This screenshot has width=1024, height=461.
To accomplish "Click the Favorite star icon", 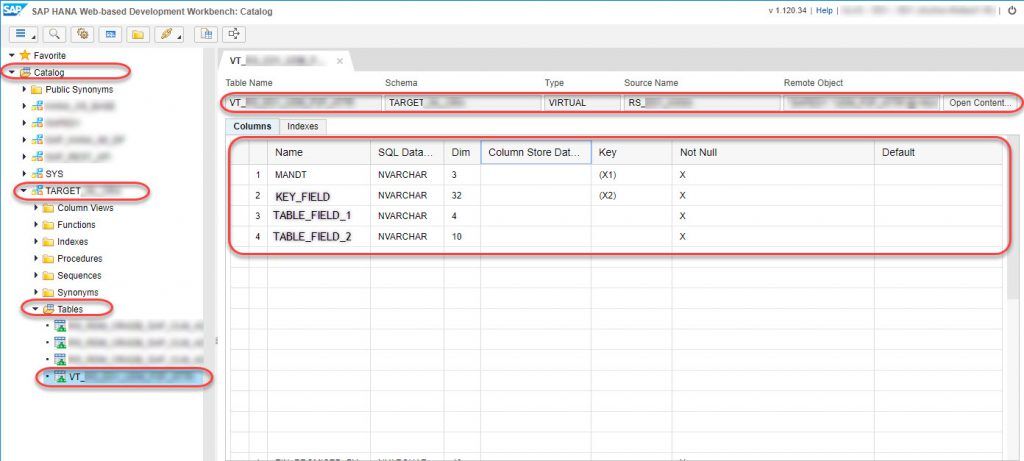I will coord(25,56).
